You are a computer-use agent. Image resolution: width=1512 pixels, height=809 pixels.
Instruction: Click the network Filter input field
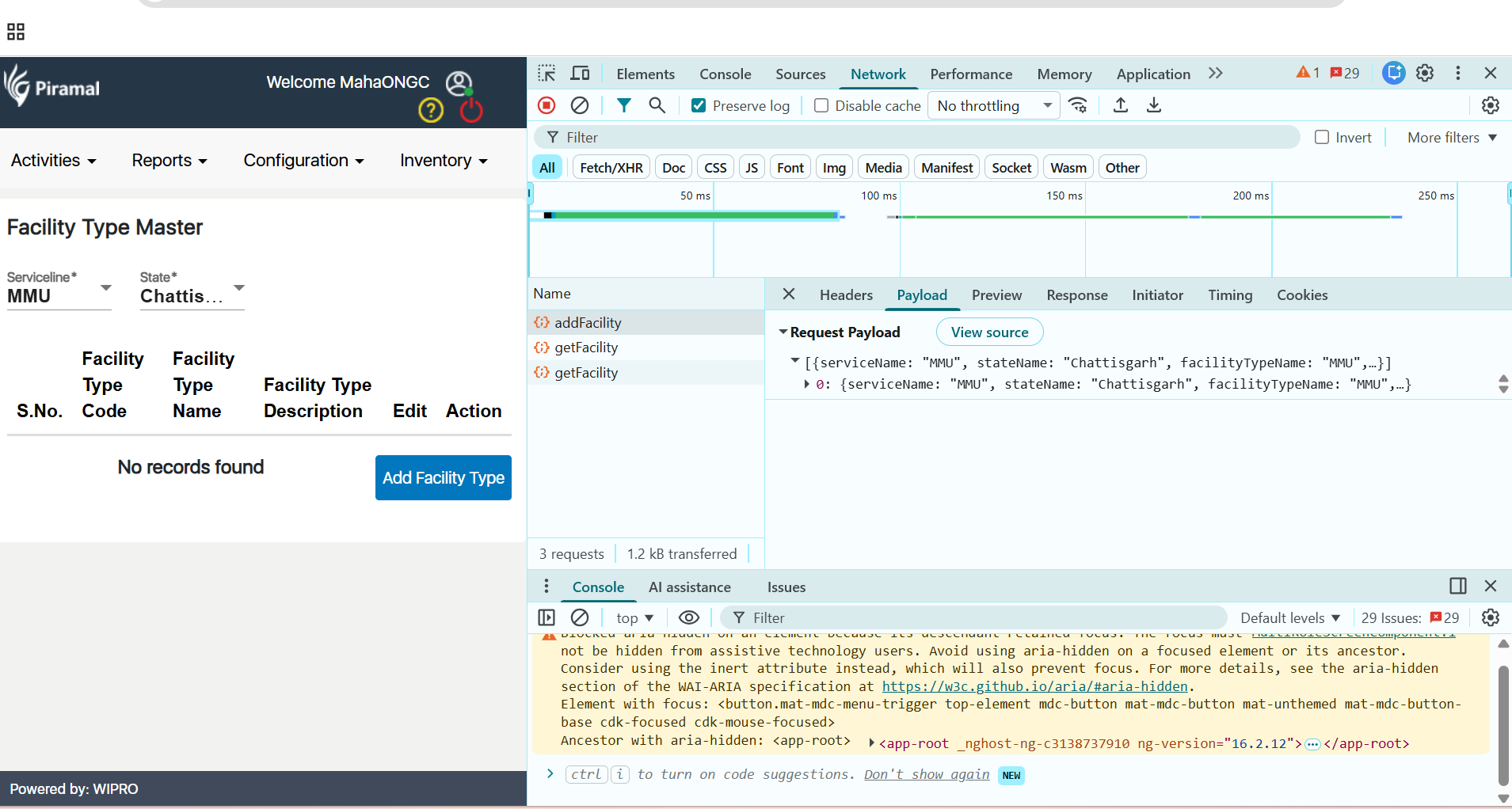point(927,138)
